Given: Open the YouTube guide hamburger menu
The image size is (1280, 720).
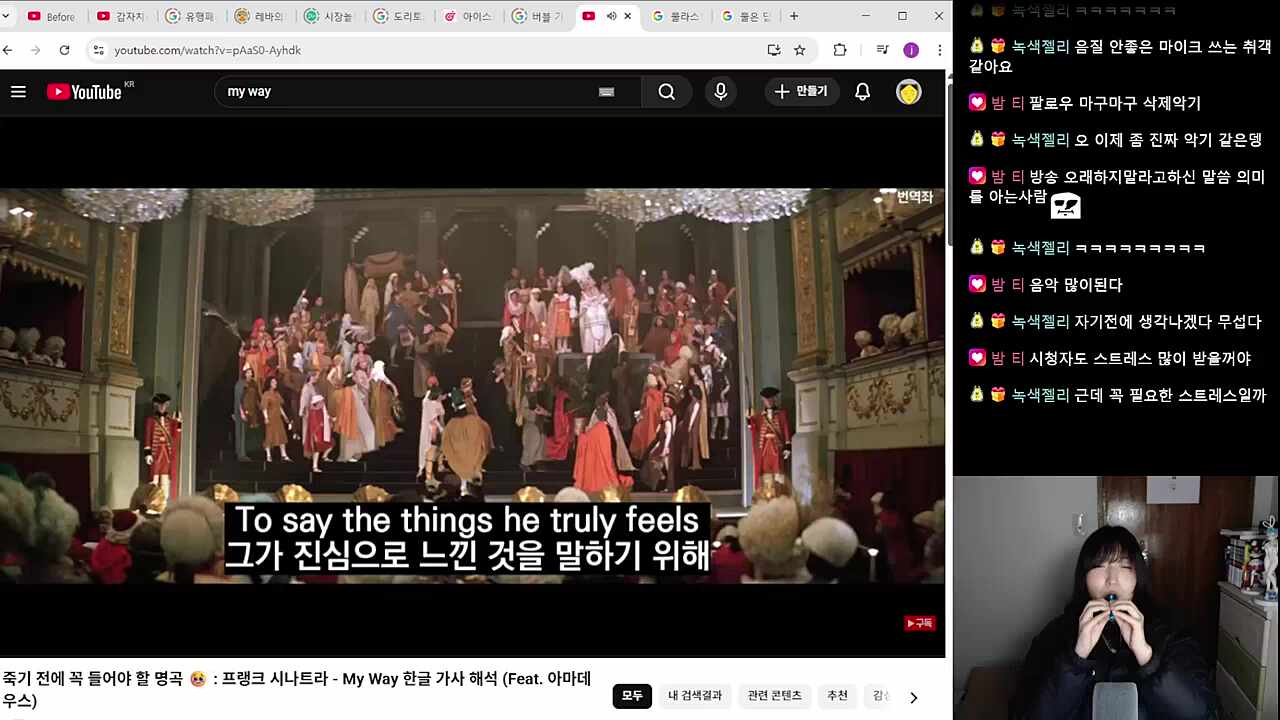Looking at the screenshot, I should [x=18, y=92].
